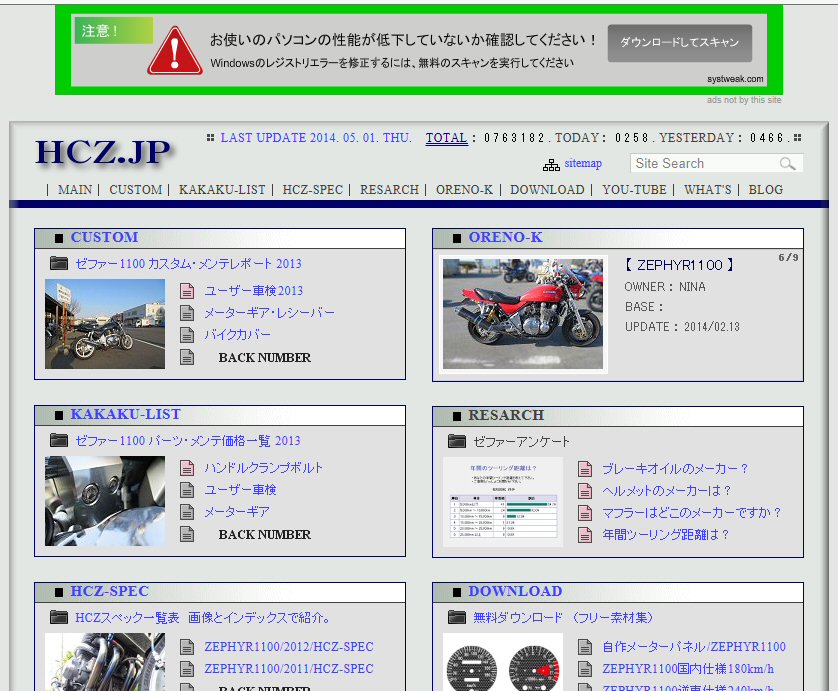Open RESARCH in the navigation bar
Screen dimensions: 838x691
[x=390, y=190]
